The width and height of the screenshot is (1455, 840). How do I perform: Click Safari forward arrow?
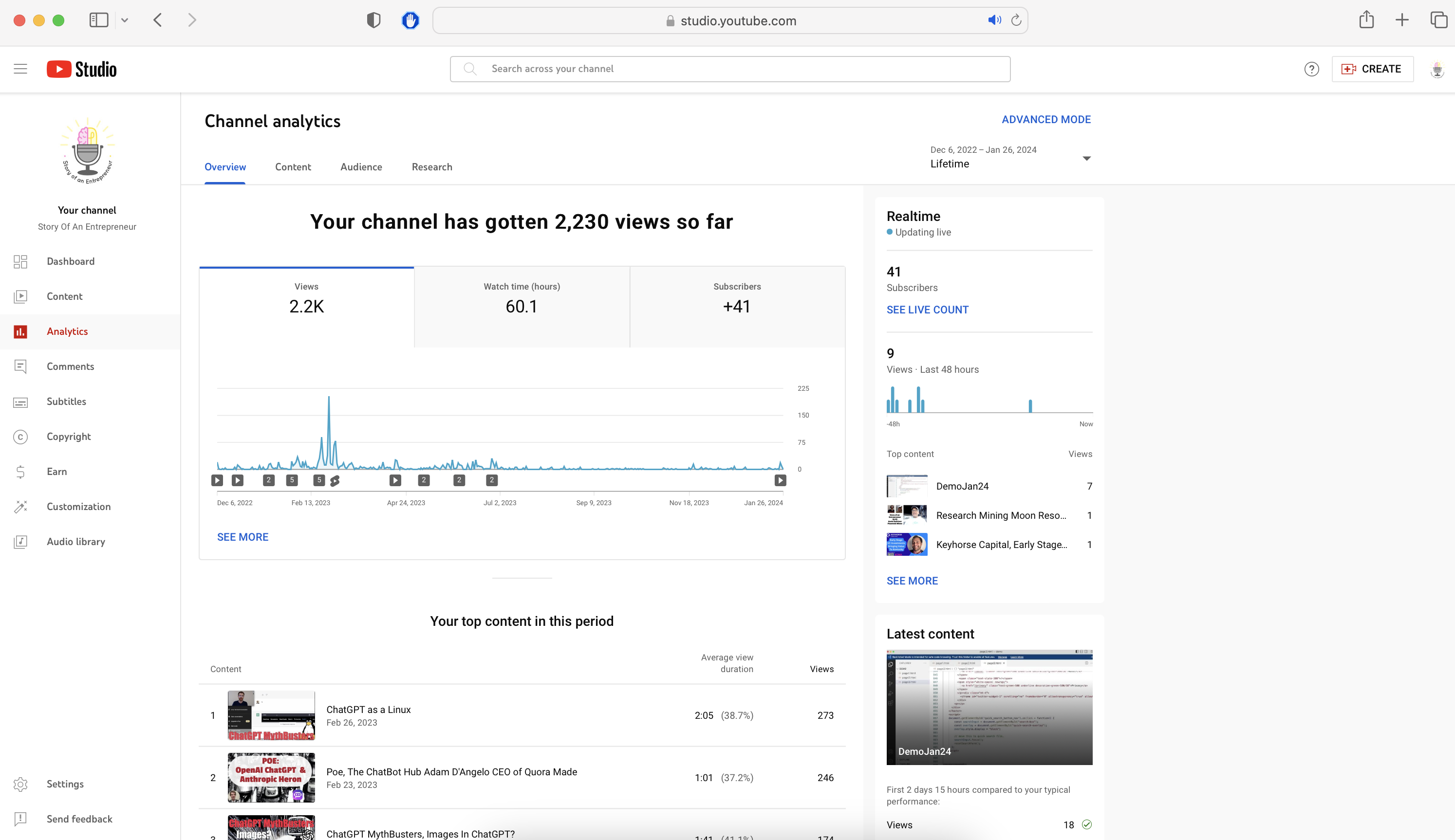(192, 20)
